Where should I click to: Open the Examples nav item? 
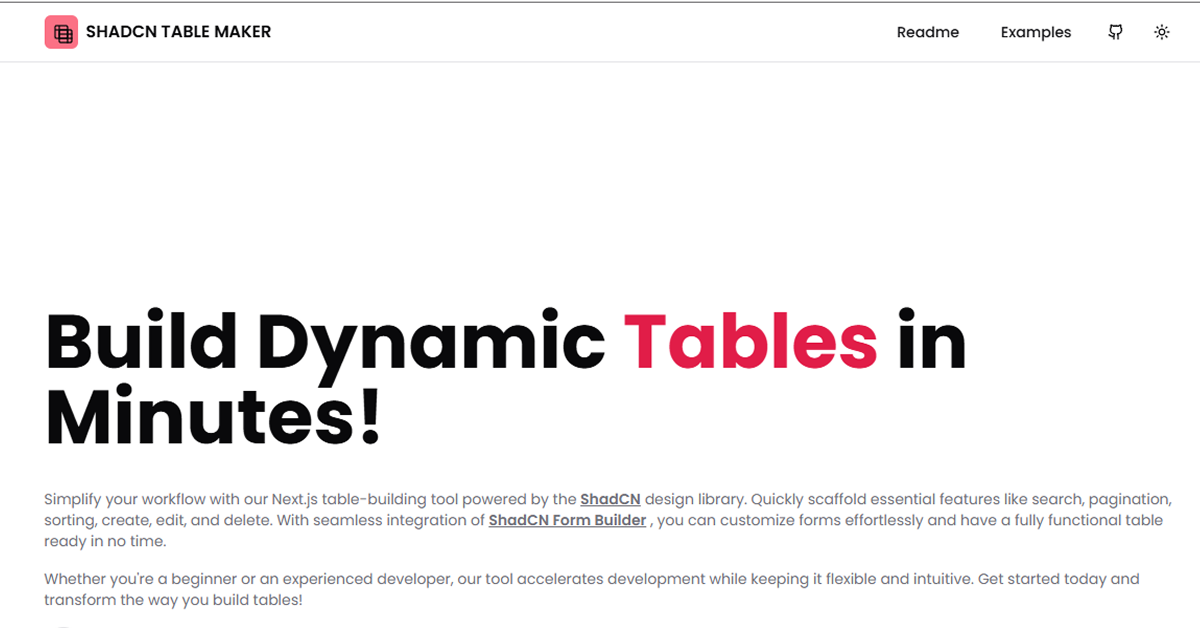(1036, 32)
